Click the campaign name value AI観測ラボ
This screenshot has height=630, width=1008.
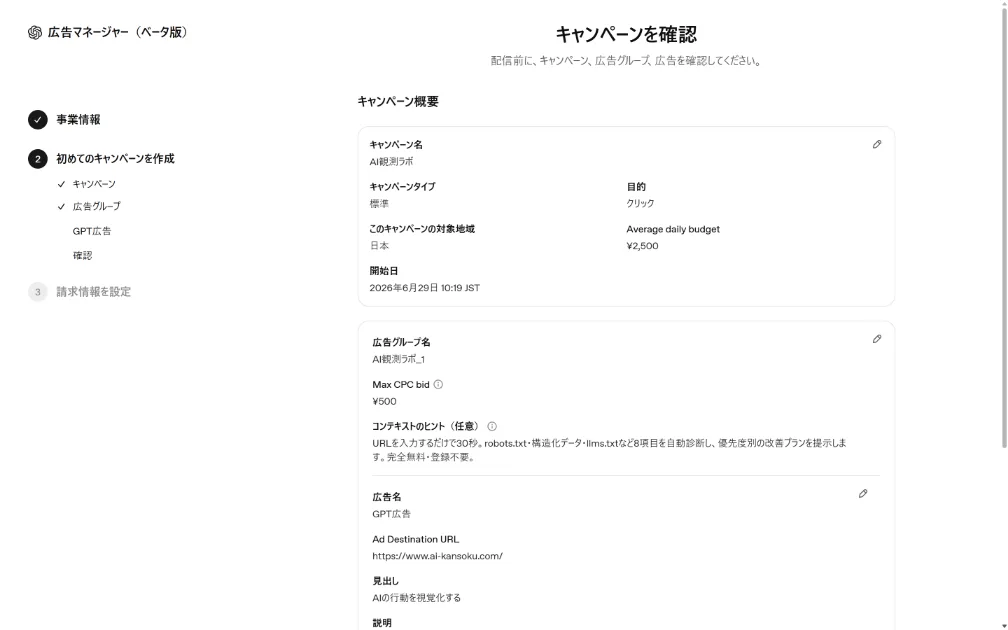click(391, 162)
